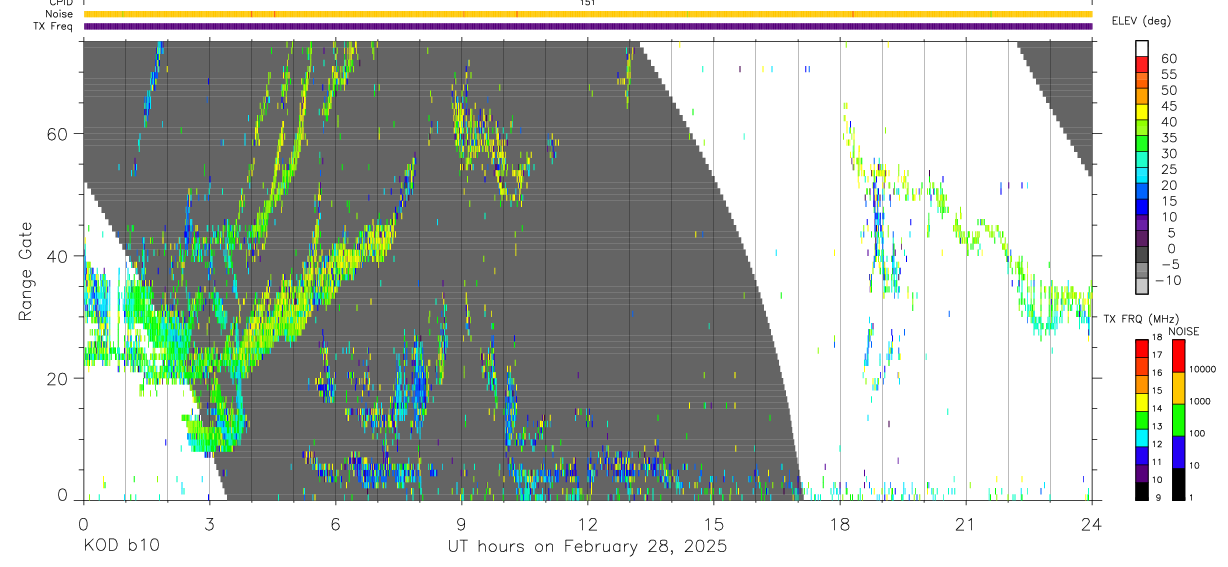Click the 'TX Freq' row label at top left
1228x567 pixels.
[x=54, y=26]
